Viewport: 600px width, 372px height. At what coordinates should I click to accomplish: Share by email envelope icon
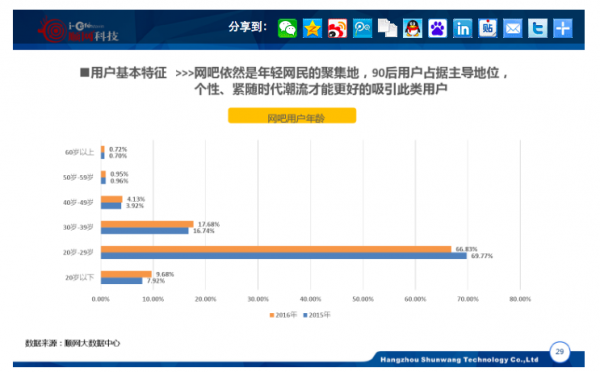click(x=513, y=28)
